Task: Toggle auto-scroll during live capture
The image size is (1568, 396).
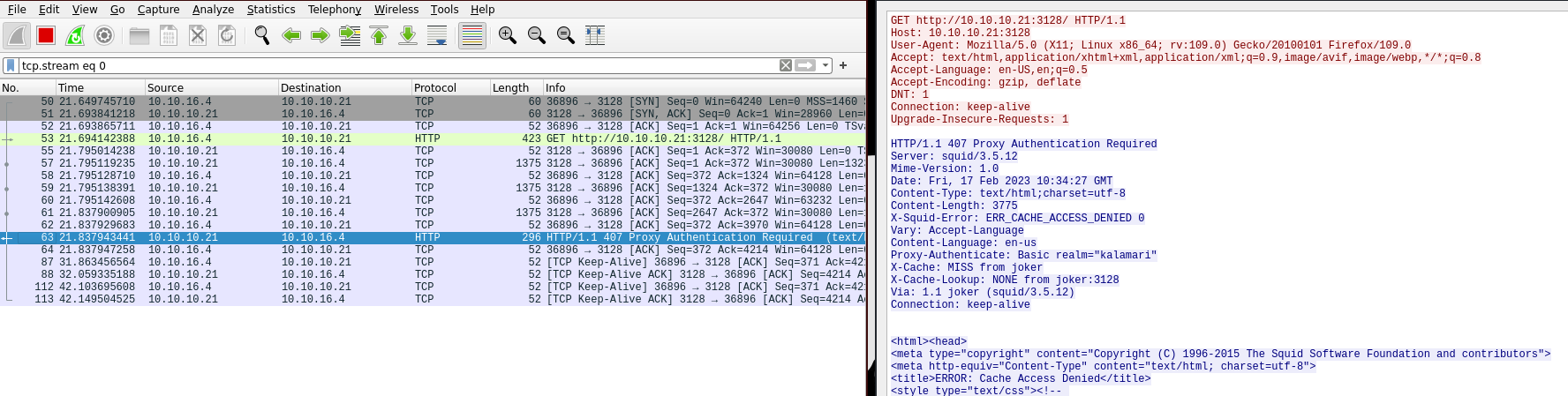Action: pos(437,35)
